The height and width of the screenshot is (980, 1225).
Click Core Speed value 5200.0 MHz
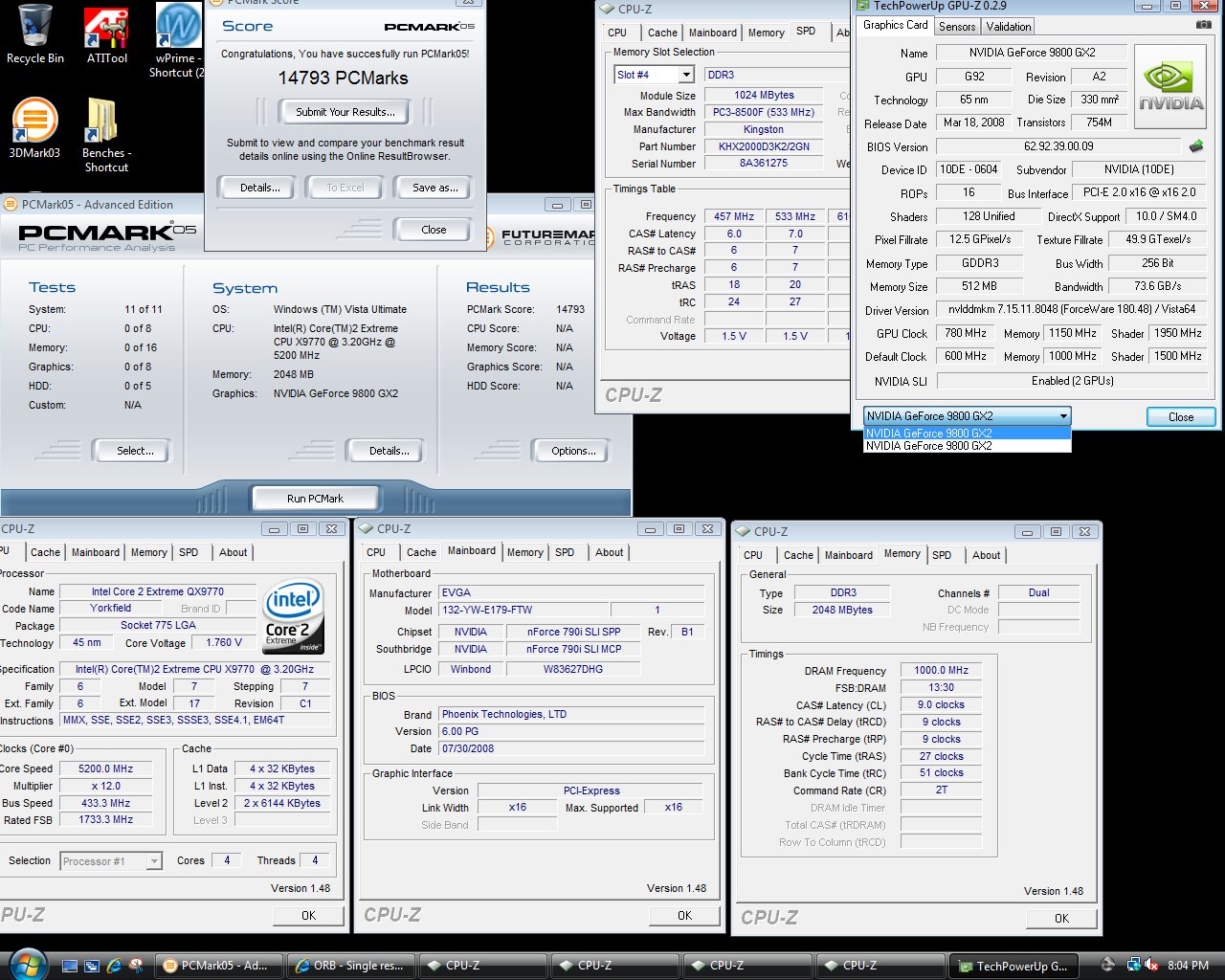[105, 768]
